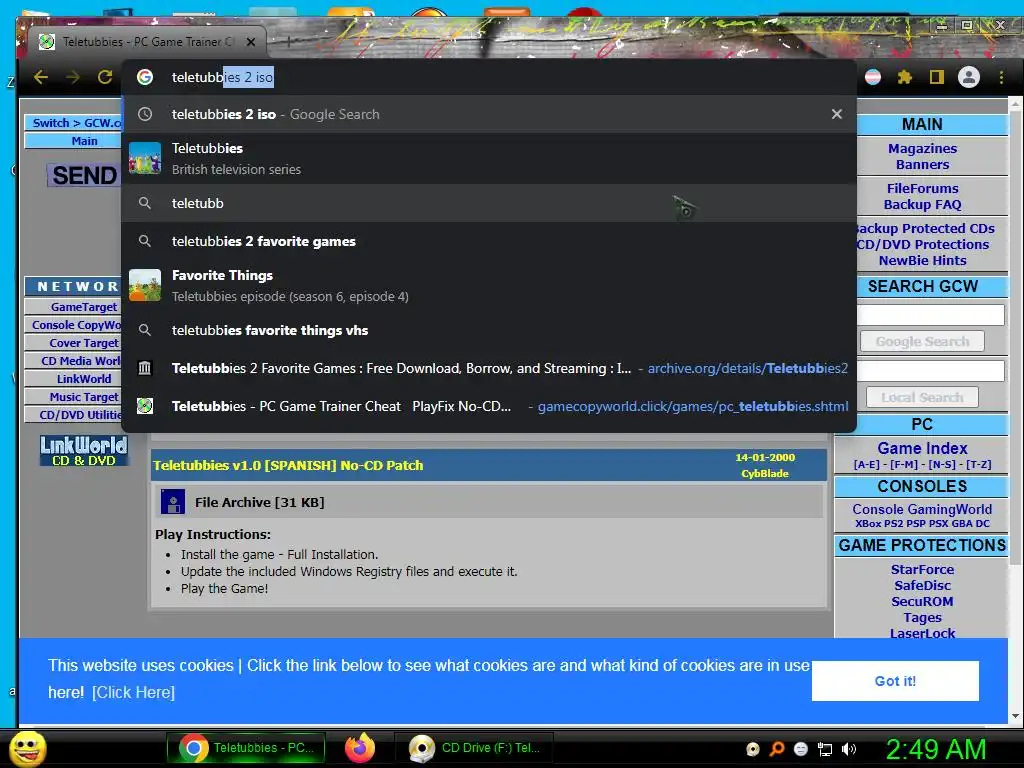Screen dimensions: 1024x768
Task: Open the GameTarget network link
Action: pyautogui.click(x=84, y=307)
